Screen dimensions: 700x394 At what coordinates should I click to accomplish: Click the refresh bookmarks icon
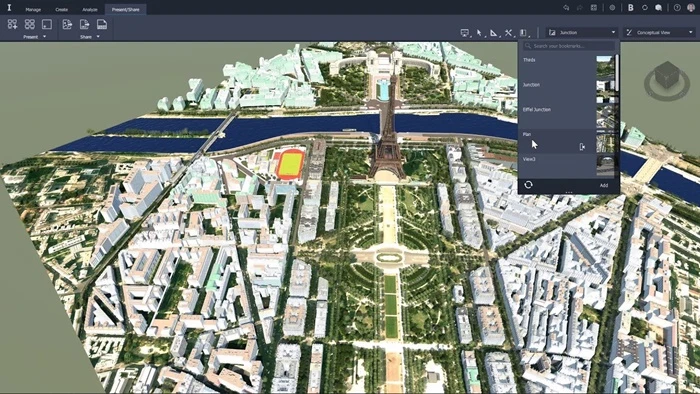[529, 185]
